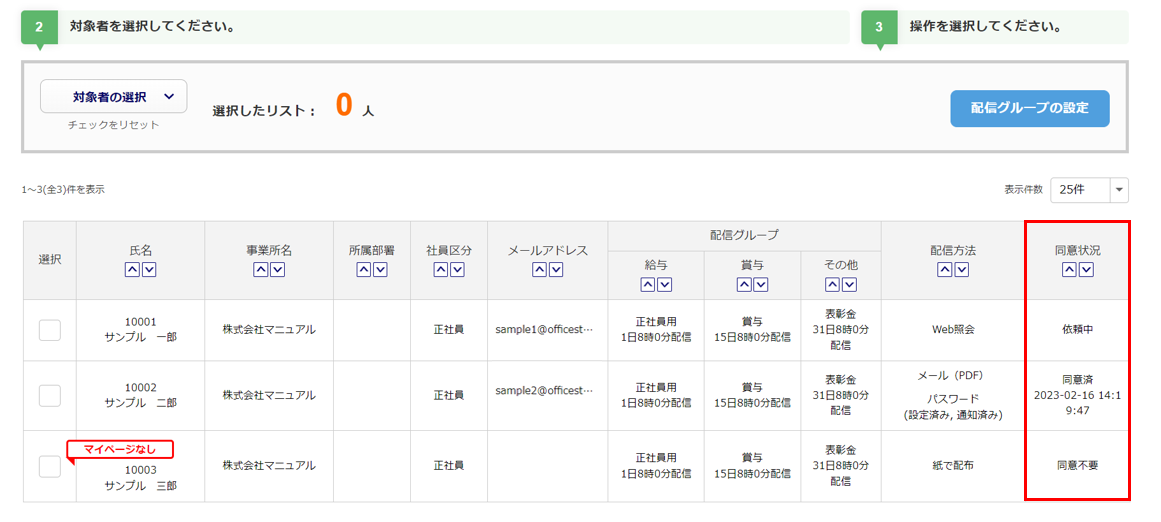Sort 所属部署 column descending arrow
Image resolution: width=1161 pixels, height=522 pixels.
pos(380,270)
